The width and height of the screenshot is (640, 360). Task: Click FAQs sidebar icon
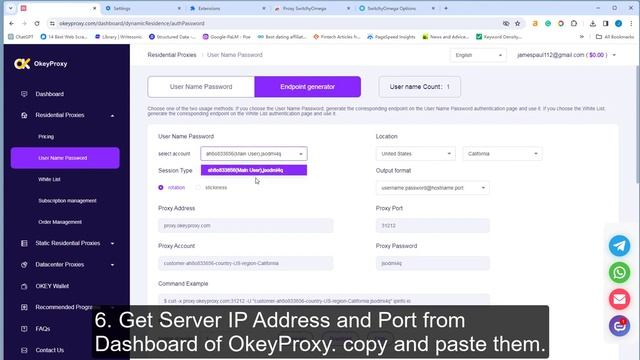tap(24, 329)
